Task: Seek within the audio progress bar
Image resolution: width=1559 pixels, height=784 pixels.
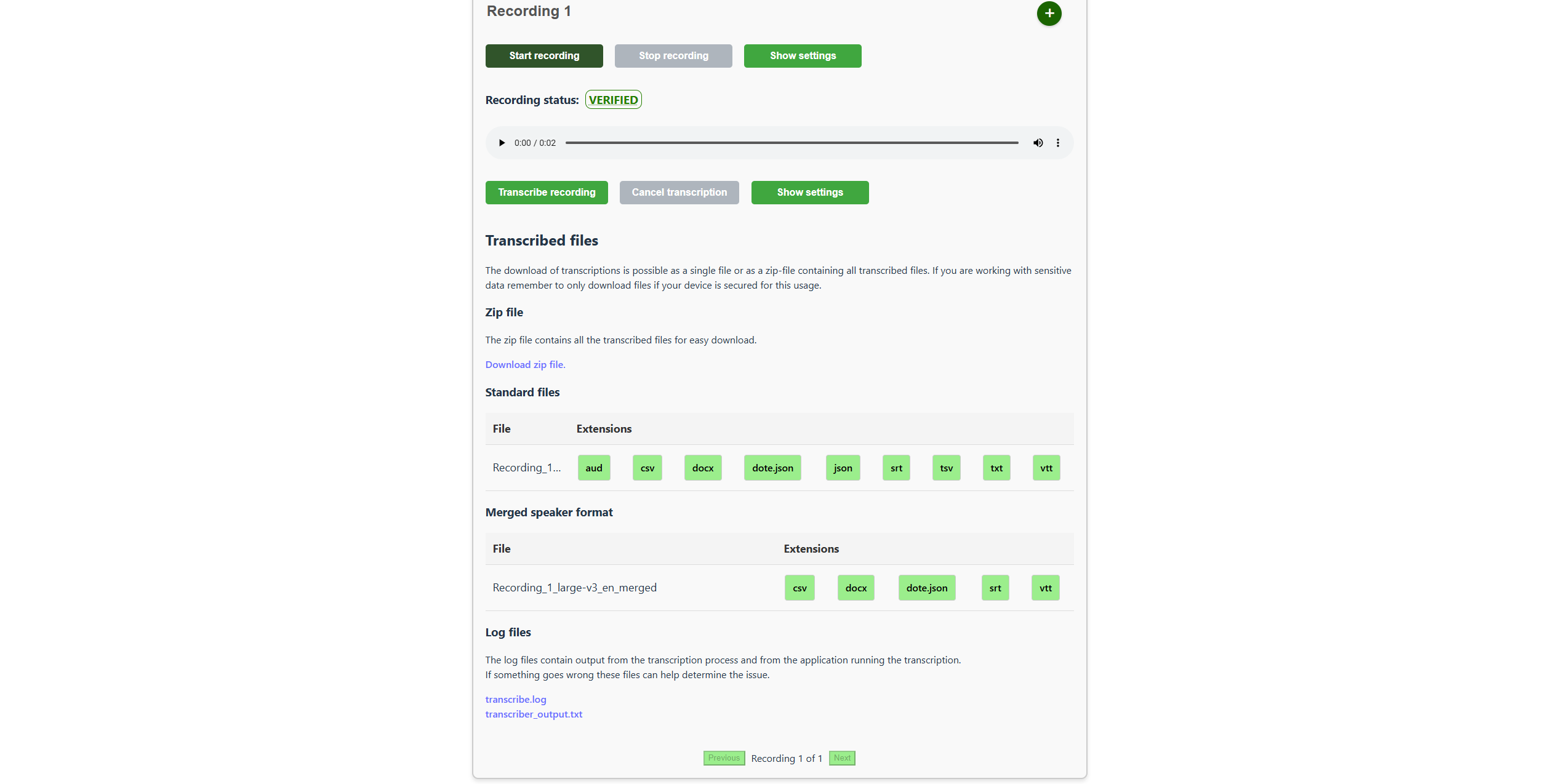Action: [791, 143]
